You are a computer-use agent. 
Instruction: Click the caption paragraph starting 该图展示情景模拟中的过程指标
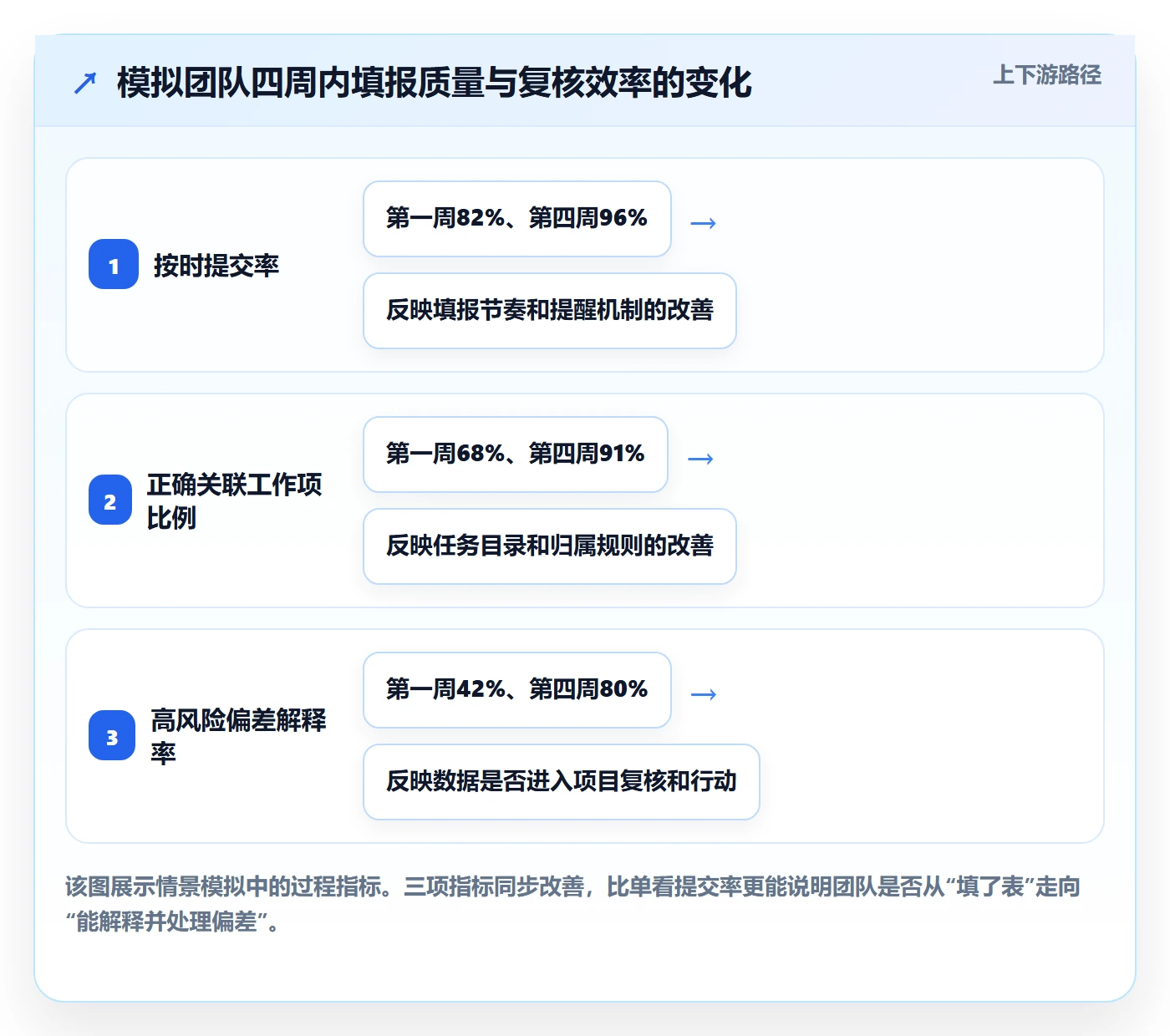pyautogui.click(x=573, y=904)
